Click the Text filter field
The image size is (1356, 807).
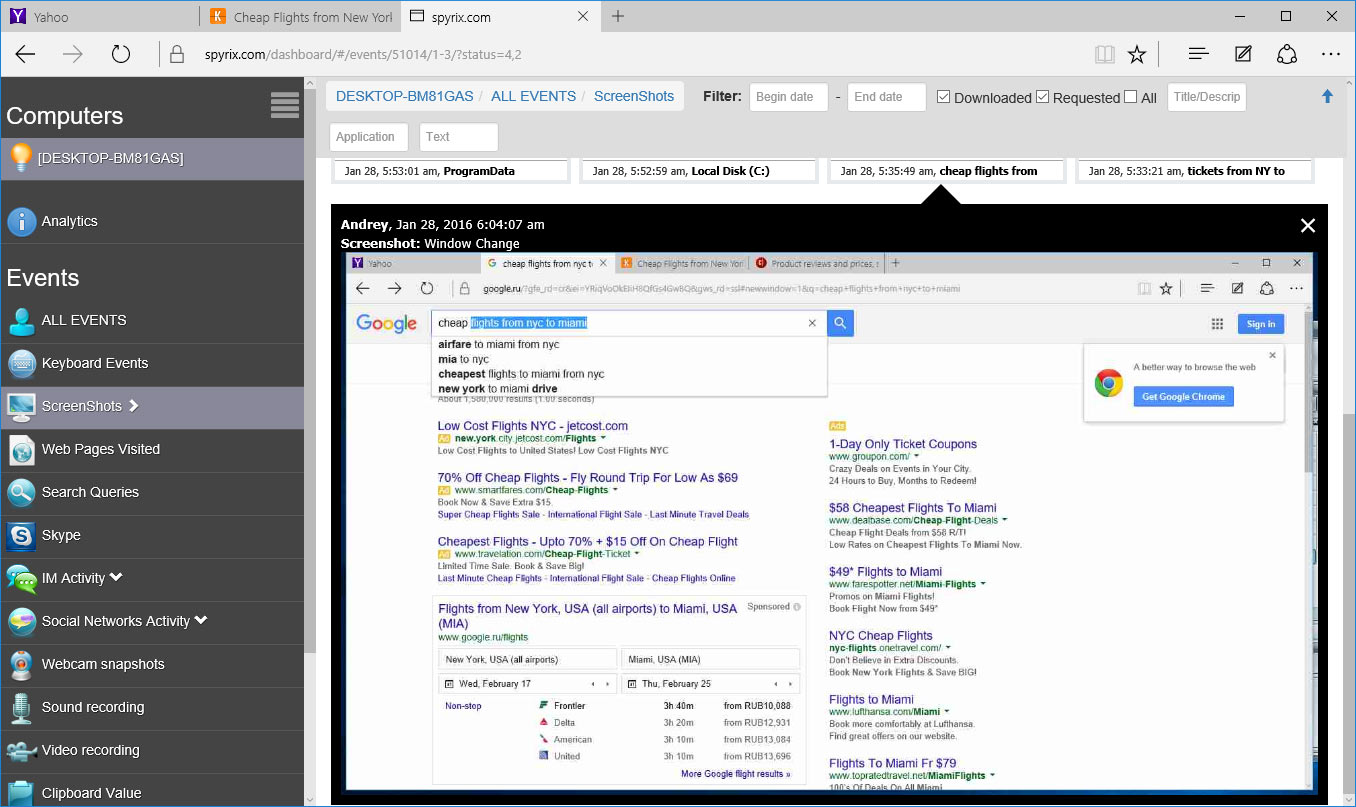[458, 137]
